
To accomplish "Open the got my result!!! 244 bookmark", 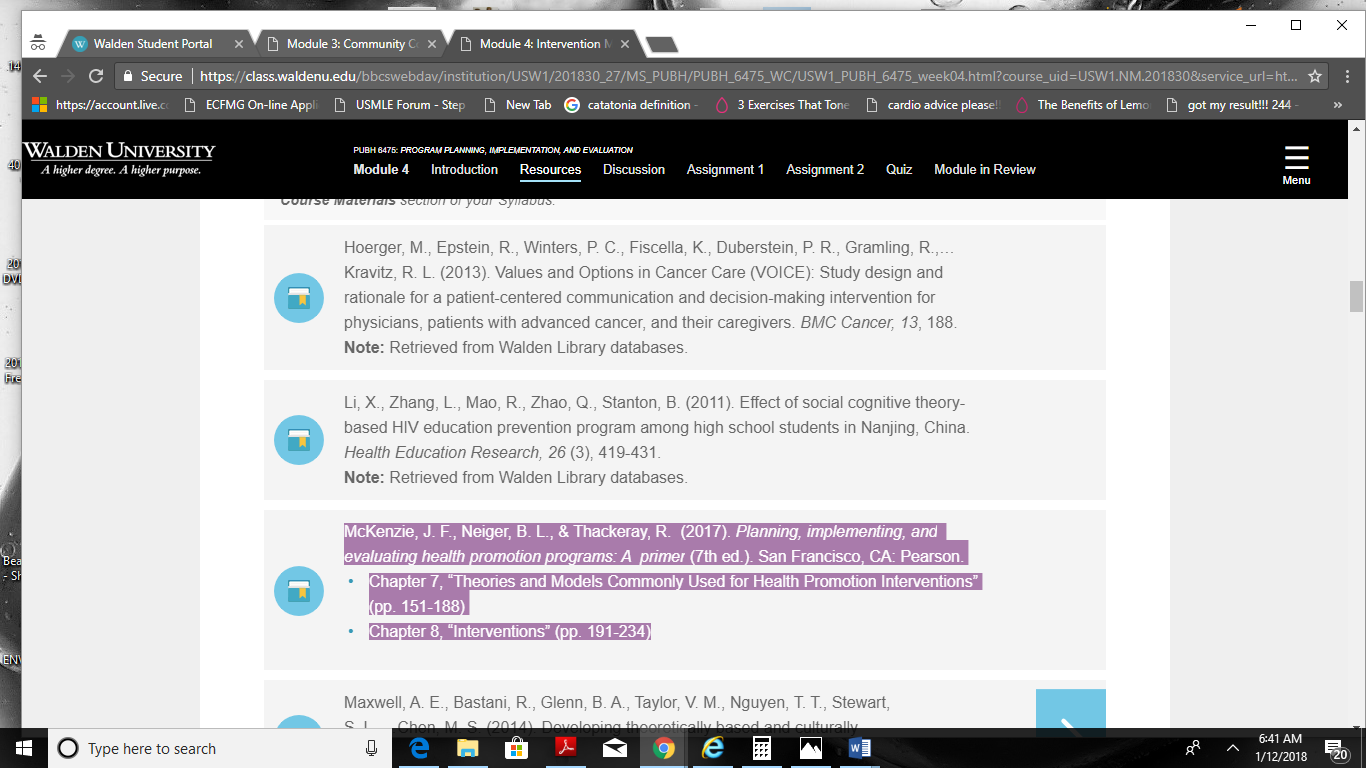I will 1232,104.
